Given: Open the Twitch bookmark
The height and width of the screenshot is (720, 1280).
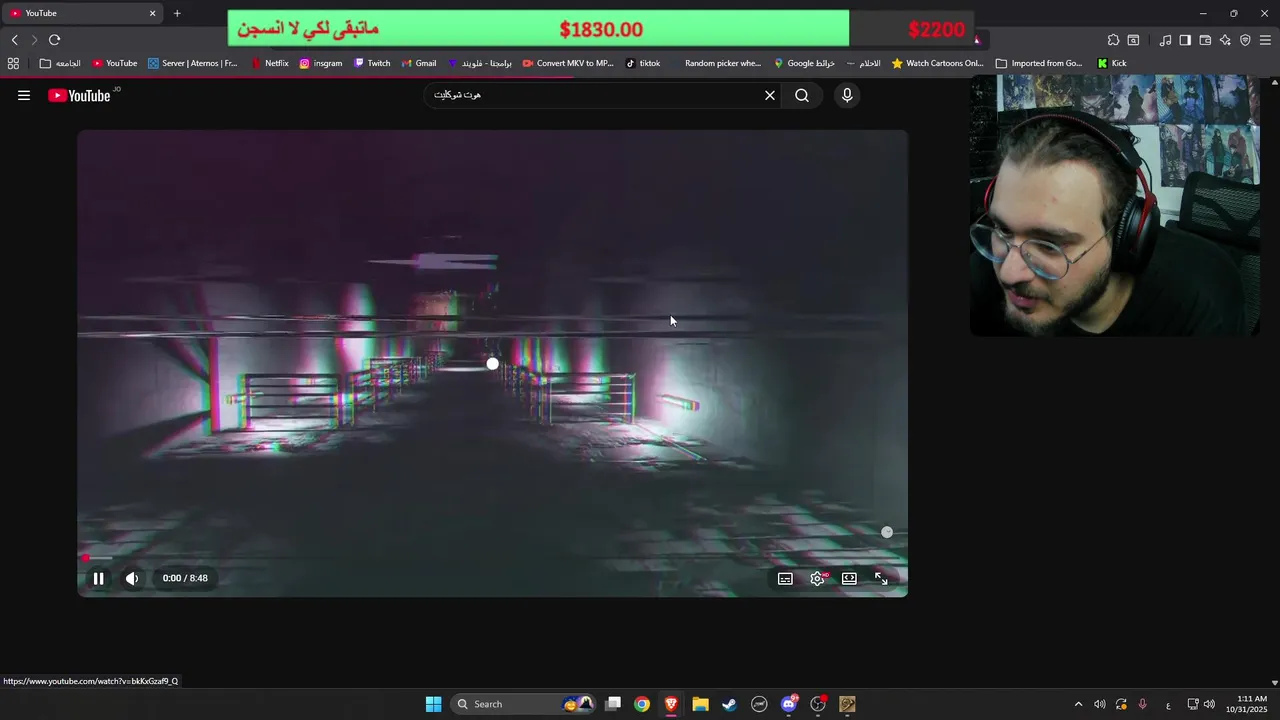Looking at the screenshot, I should [x=372, y=63].
